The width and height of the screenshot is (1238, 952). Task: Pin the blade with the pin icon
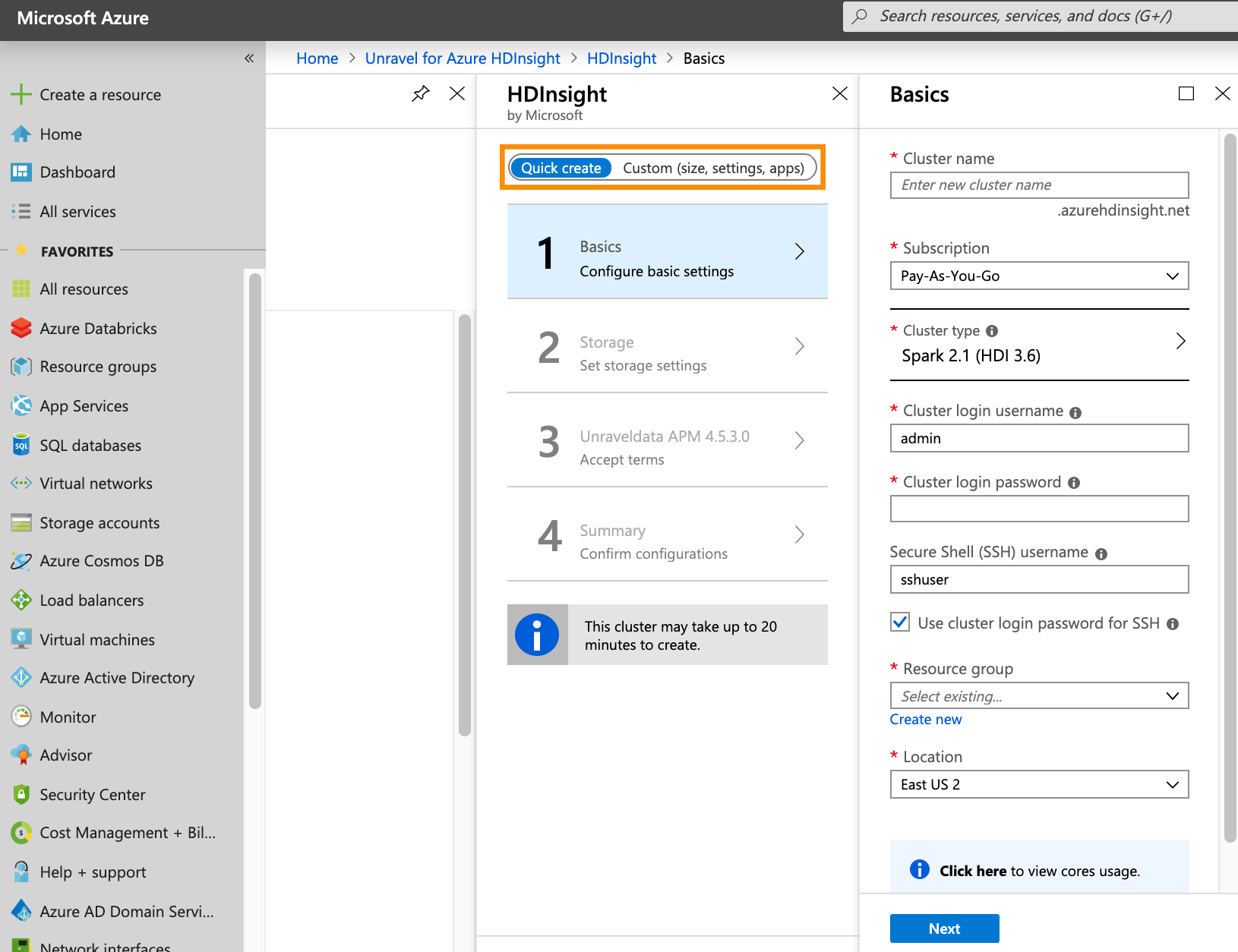click(421, 93)
